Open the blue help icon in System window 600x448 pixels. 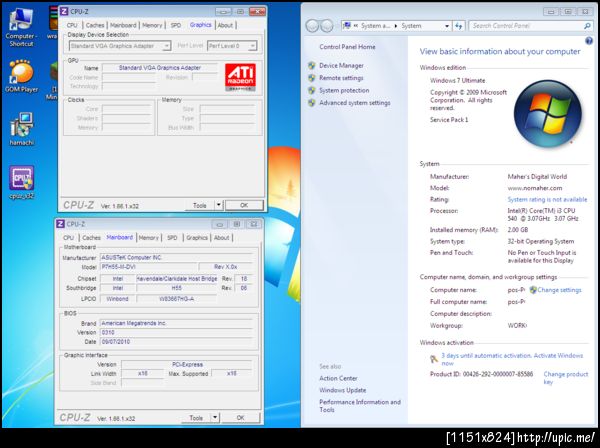click(589, 41)
